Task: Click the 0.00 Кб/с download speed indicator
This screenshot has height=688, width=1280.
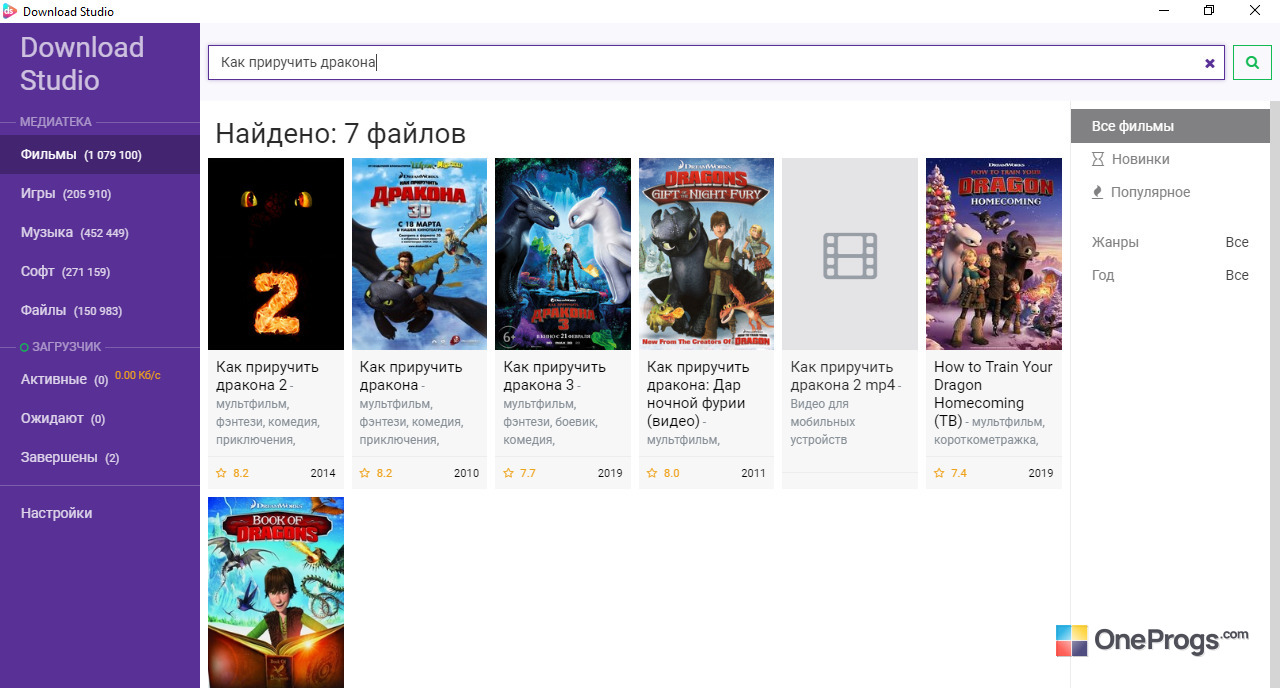Action: coord(138,375)
